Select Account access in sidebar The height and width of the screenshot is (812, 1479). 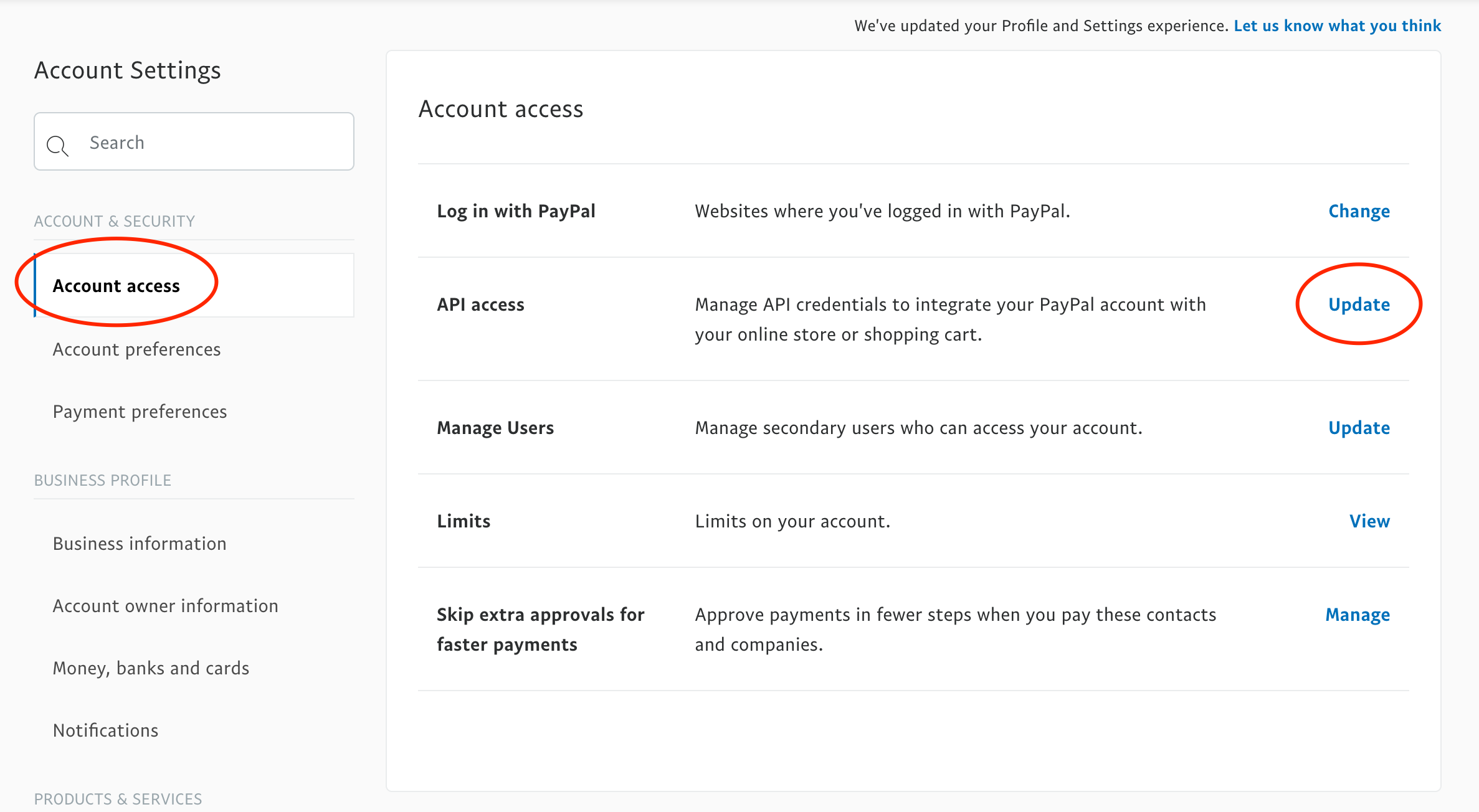coord(117,286)
